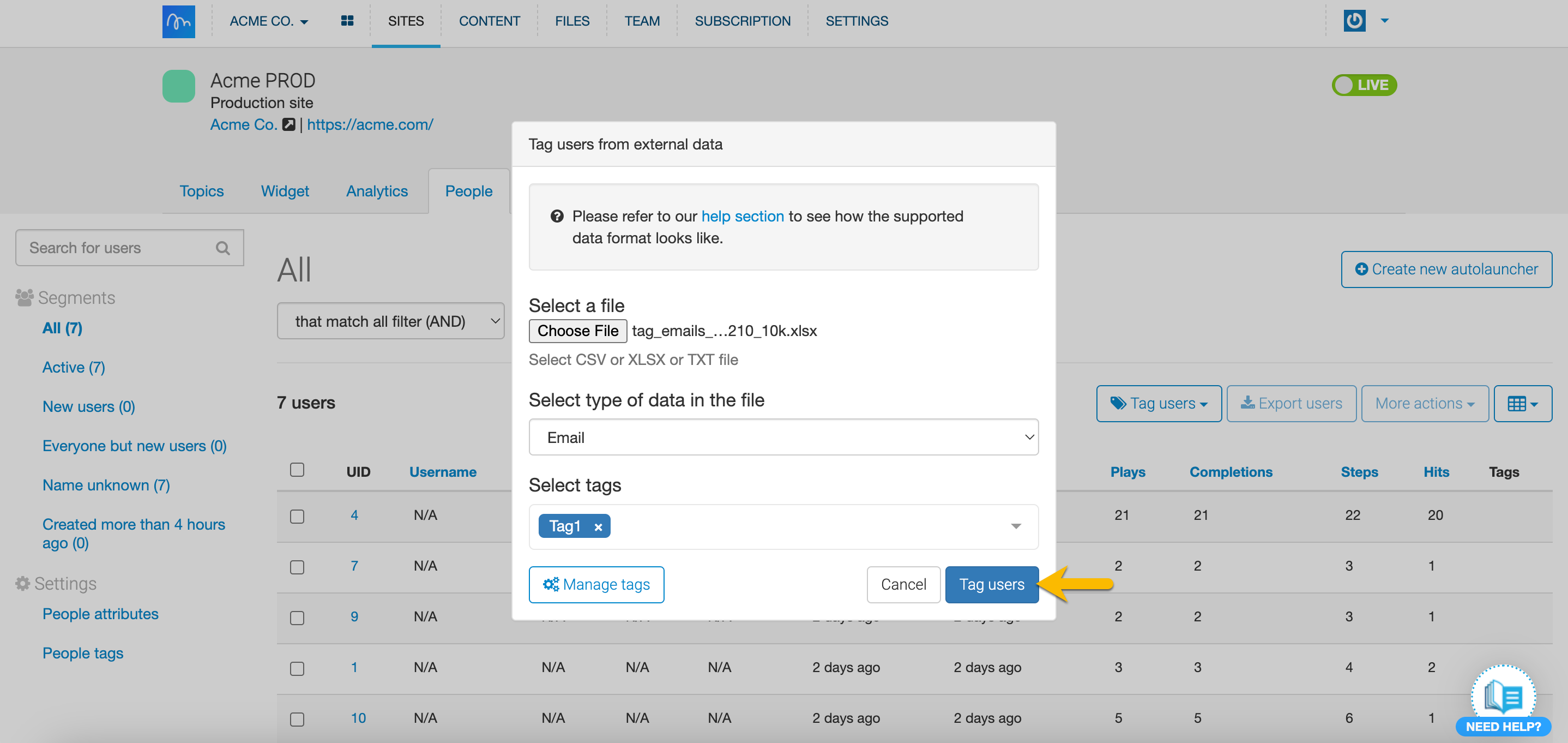
Task: Toggle the LIVE site switch
Action: coord(1364,85)
